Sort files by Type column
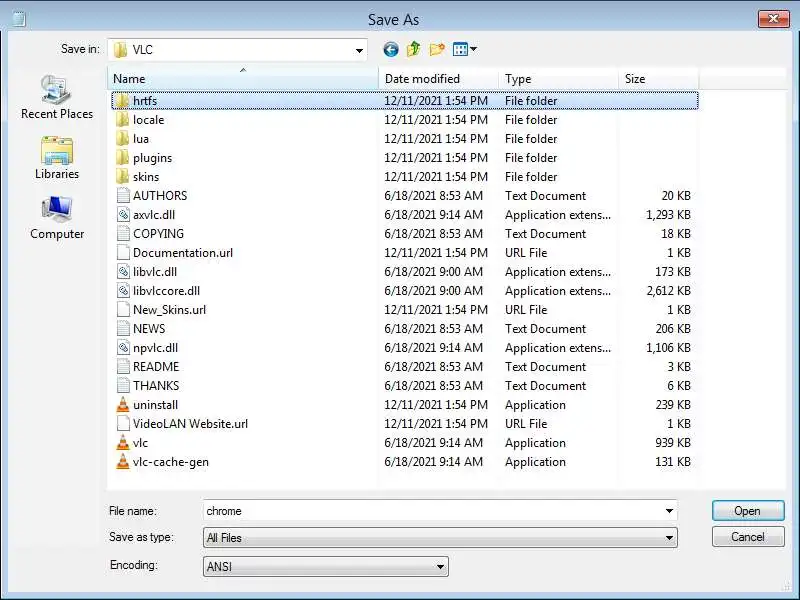 pos(558,79)
